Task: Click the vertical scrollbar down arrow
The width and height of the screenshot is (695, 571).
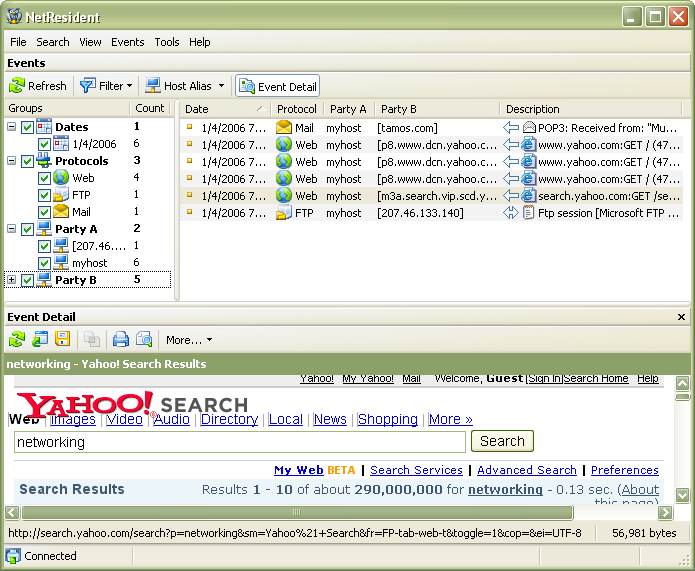Action: coord(683,495)
